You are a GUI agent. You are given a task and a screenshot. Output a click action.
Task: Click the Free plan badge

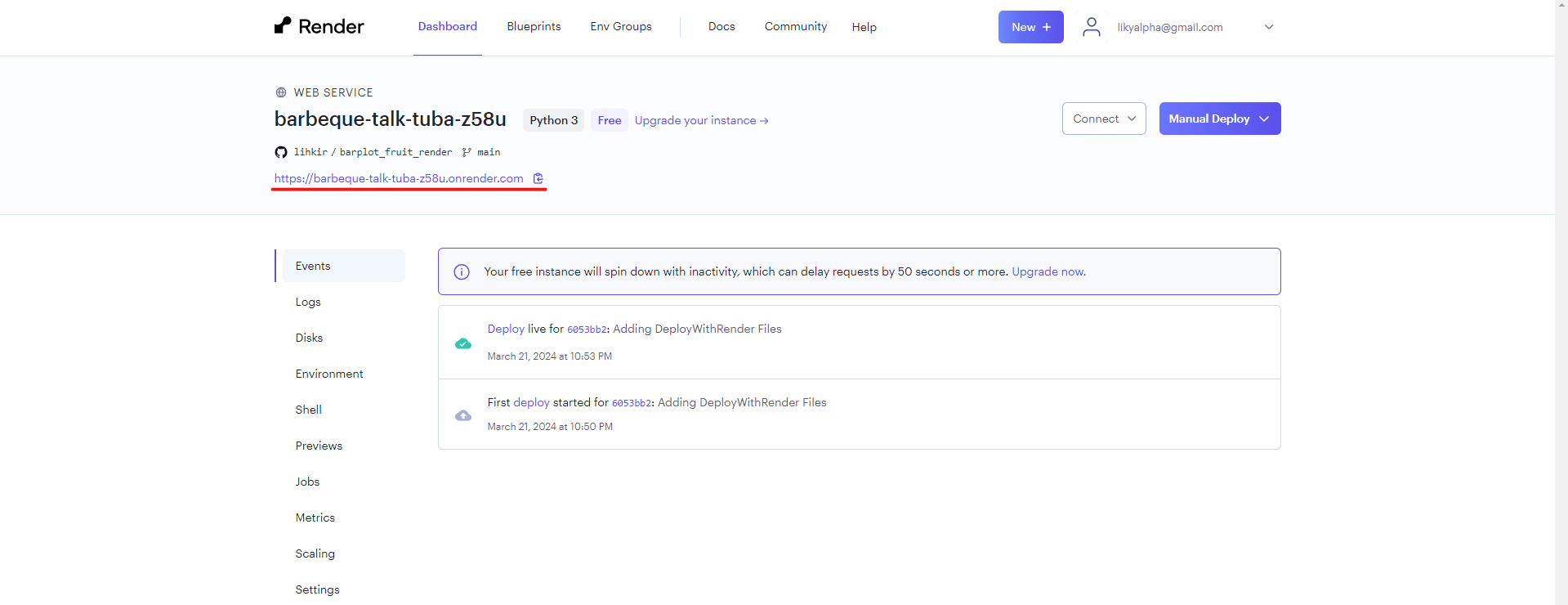coord(610,120)
